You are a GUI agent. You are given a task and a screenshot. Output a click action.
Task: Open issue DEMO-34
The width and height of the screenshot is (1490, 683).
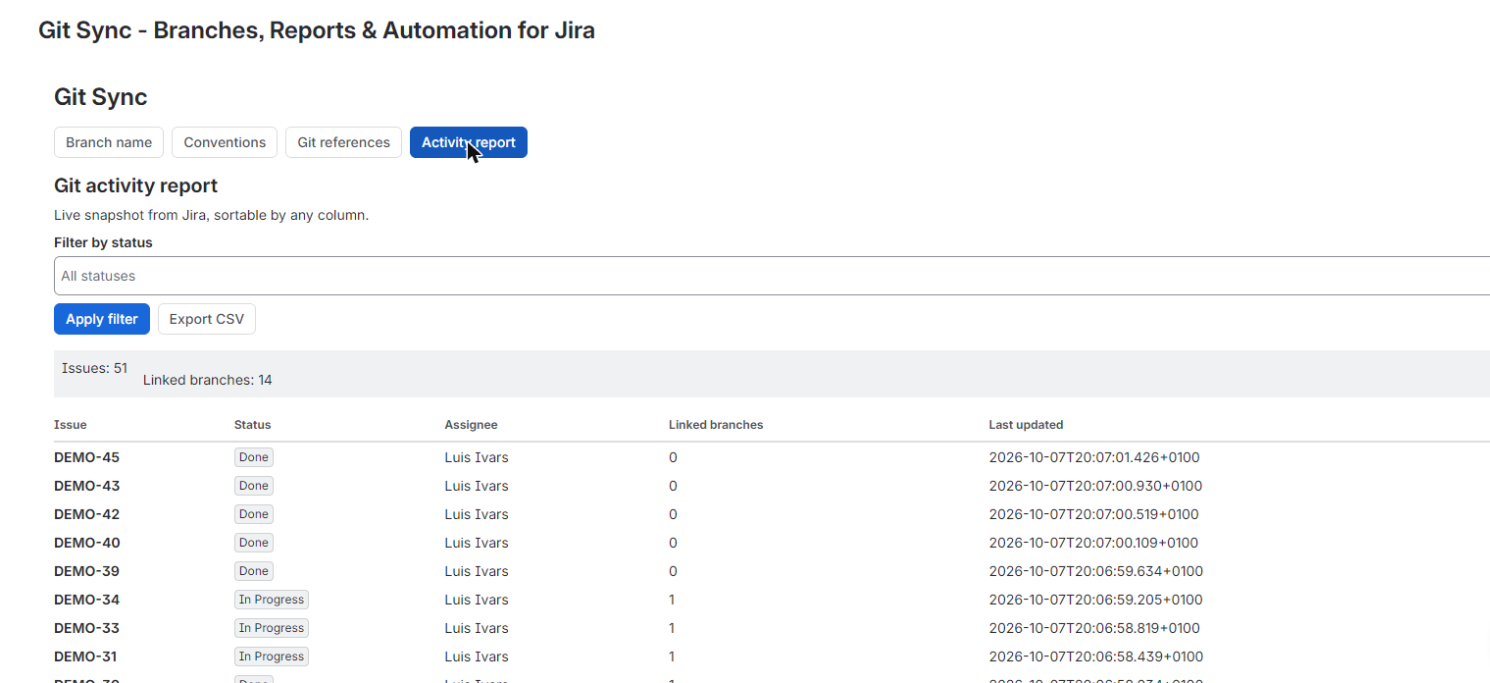[x=87, y=600]
